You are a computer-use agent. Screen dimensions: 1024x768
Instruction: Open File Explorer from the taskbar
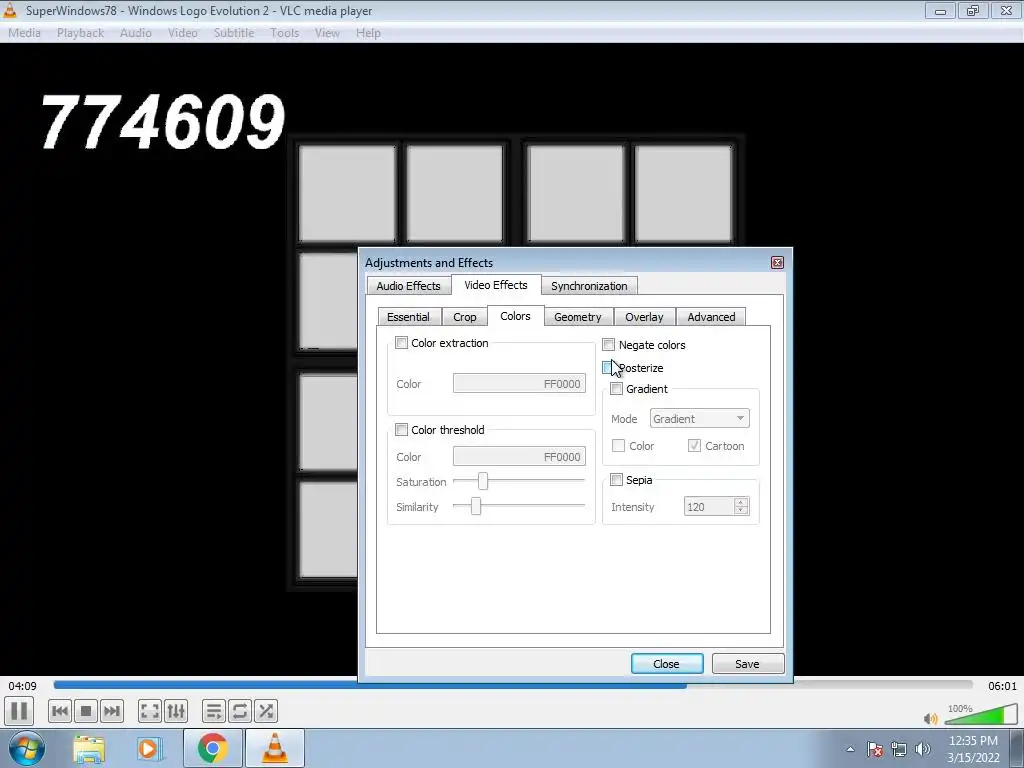(x=89, y=748)
